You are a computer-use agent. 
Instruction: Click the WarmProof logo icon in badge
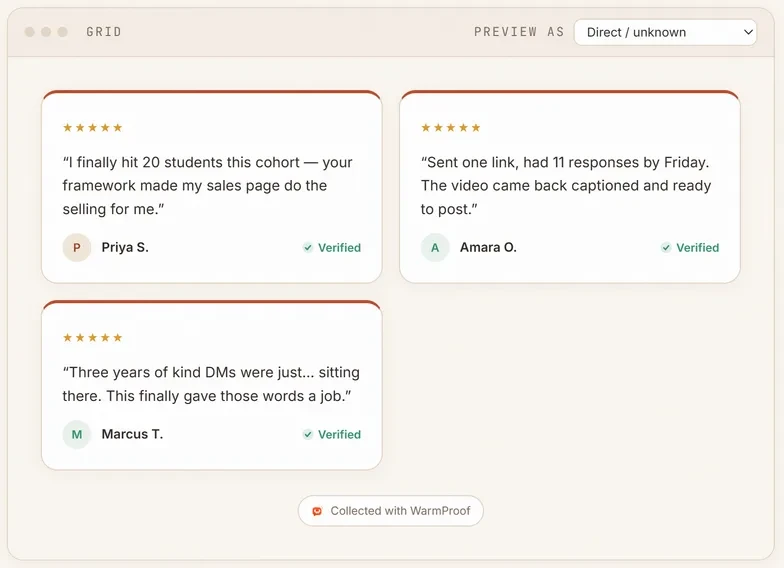coord(317,511)
